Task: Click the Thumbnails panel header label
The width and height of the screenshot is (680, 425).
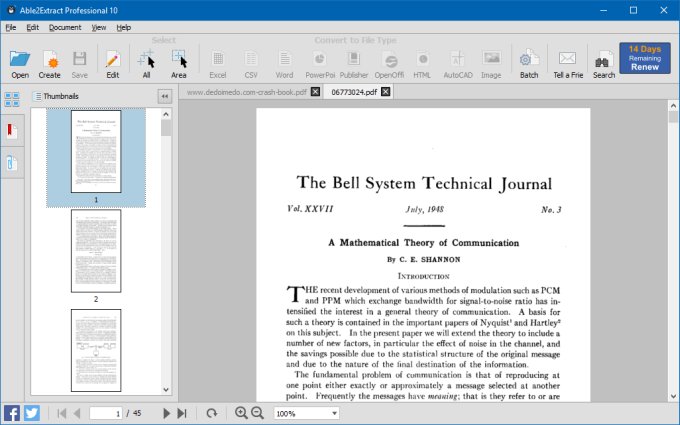Action: coord(61,96)
